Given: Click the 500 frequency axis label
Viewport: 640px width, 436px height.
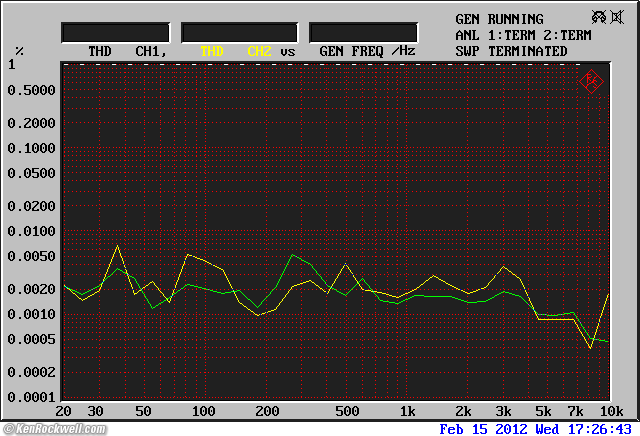Looking at the screenshot, I should pyautogui.click(x=347, y=411).
